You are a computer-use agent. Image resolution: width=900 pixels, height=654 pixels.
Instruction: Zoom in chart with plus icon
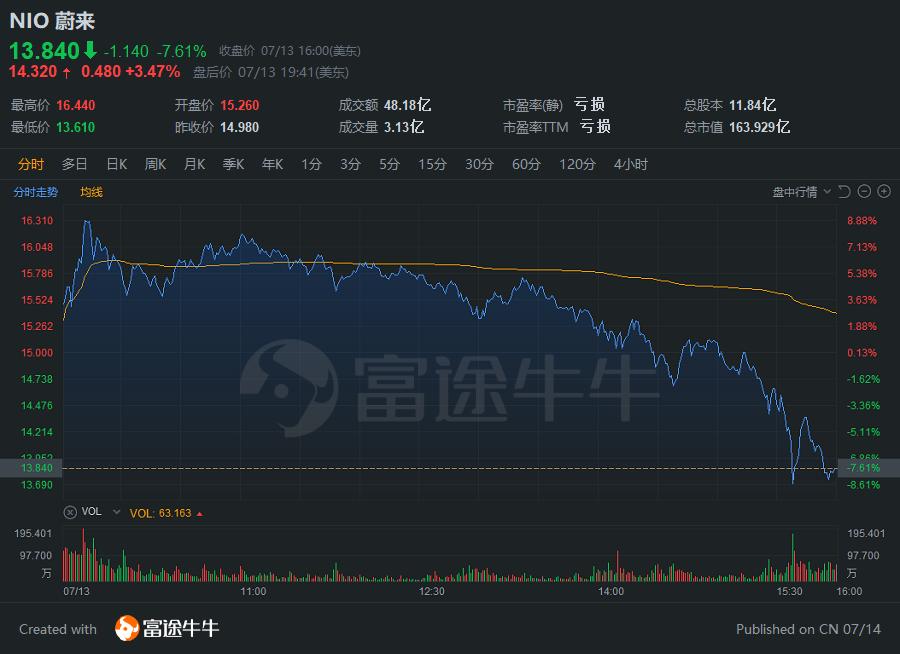[884, 192]
